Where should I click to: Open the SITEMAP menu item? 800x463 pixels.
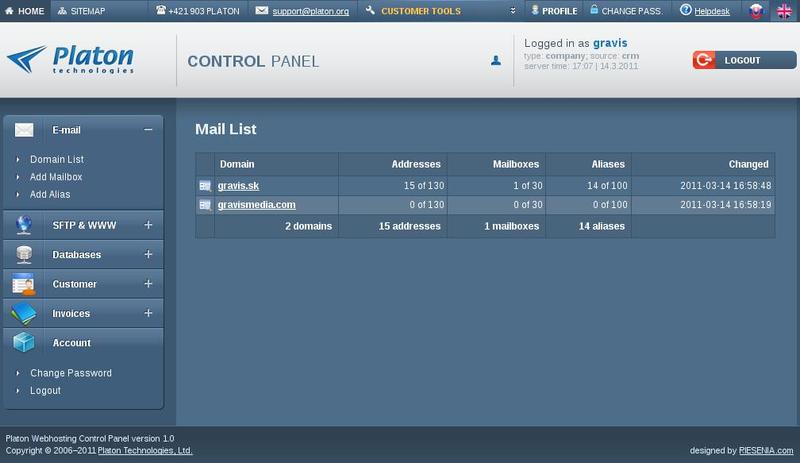(x=88, y=11)
